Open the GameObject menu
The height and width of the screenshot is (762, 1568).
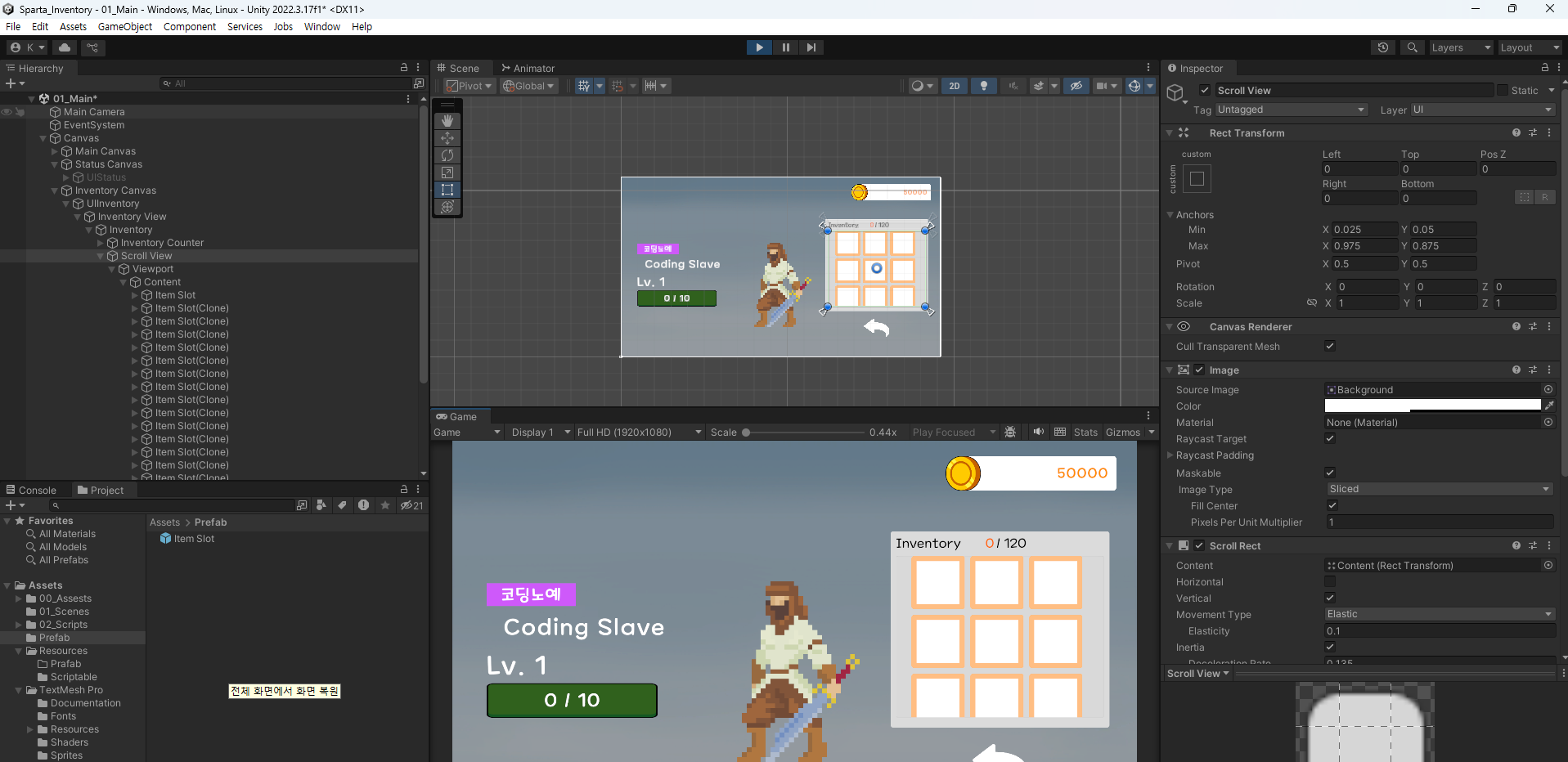click(125, 26)
